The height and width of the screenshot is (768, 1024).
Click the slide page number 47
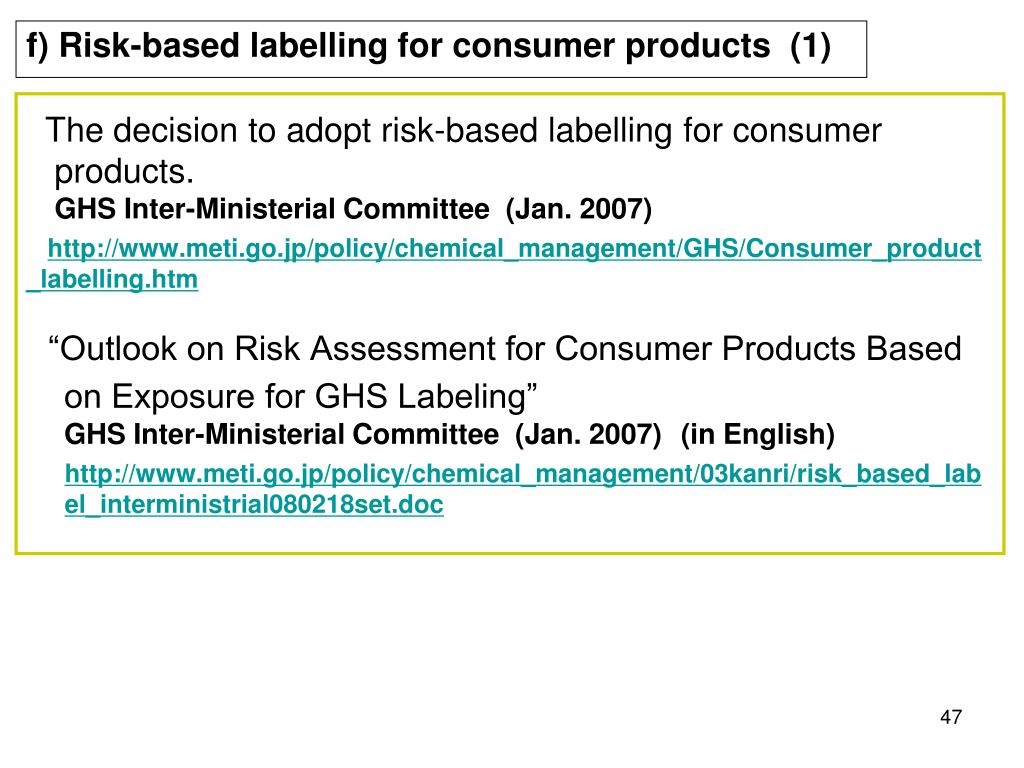pos(951,717)
